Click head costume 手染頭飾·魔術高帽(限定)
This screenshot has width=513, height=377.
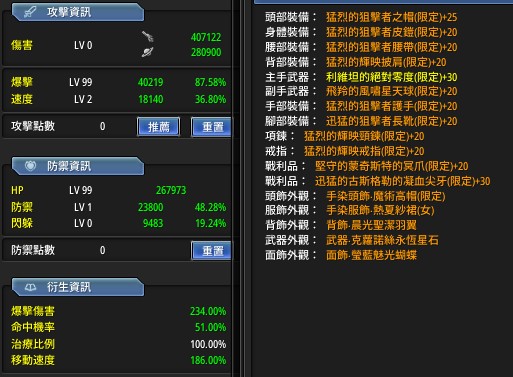386,196
